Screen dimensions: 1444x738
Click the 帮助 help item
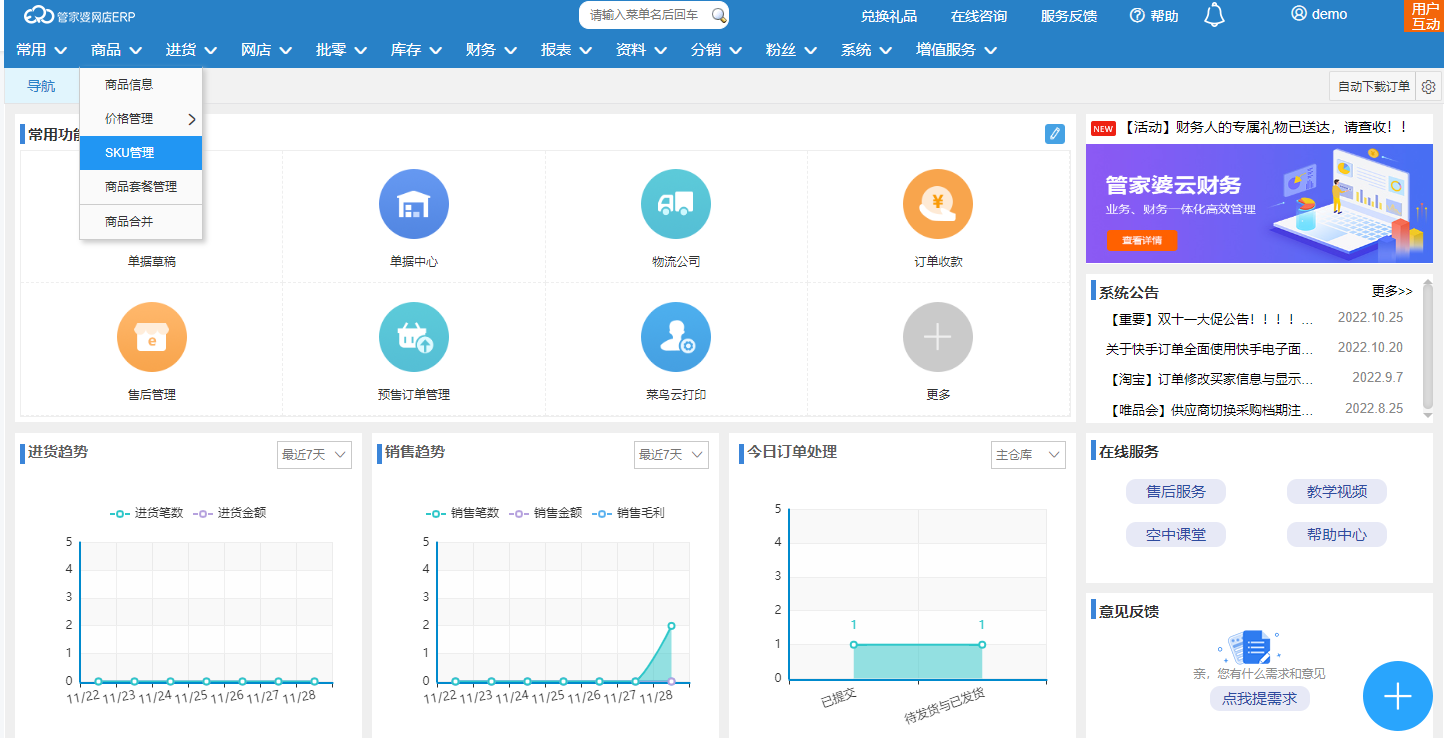[1154, 16]
